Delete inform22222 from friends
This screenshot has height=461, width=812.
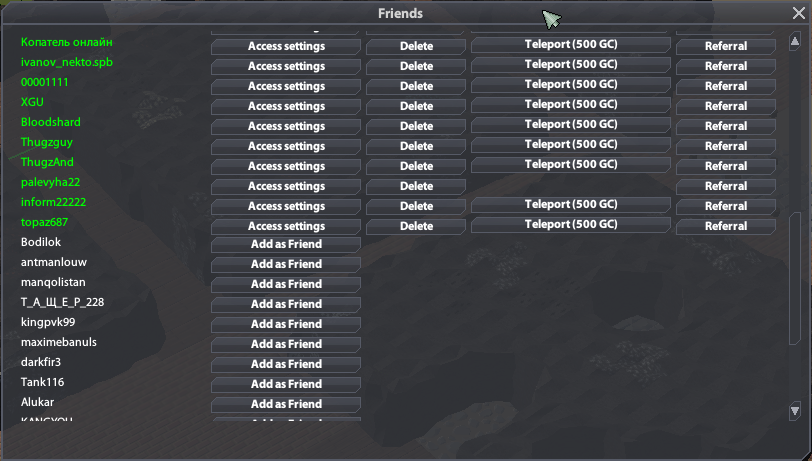point(416,206)
